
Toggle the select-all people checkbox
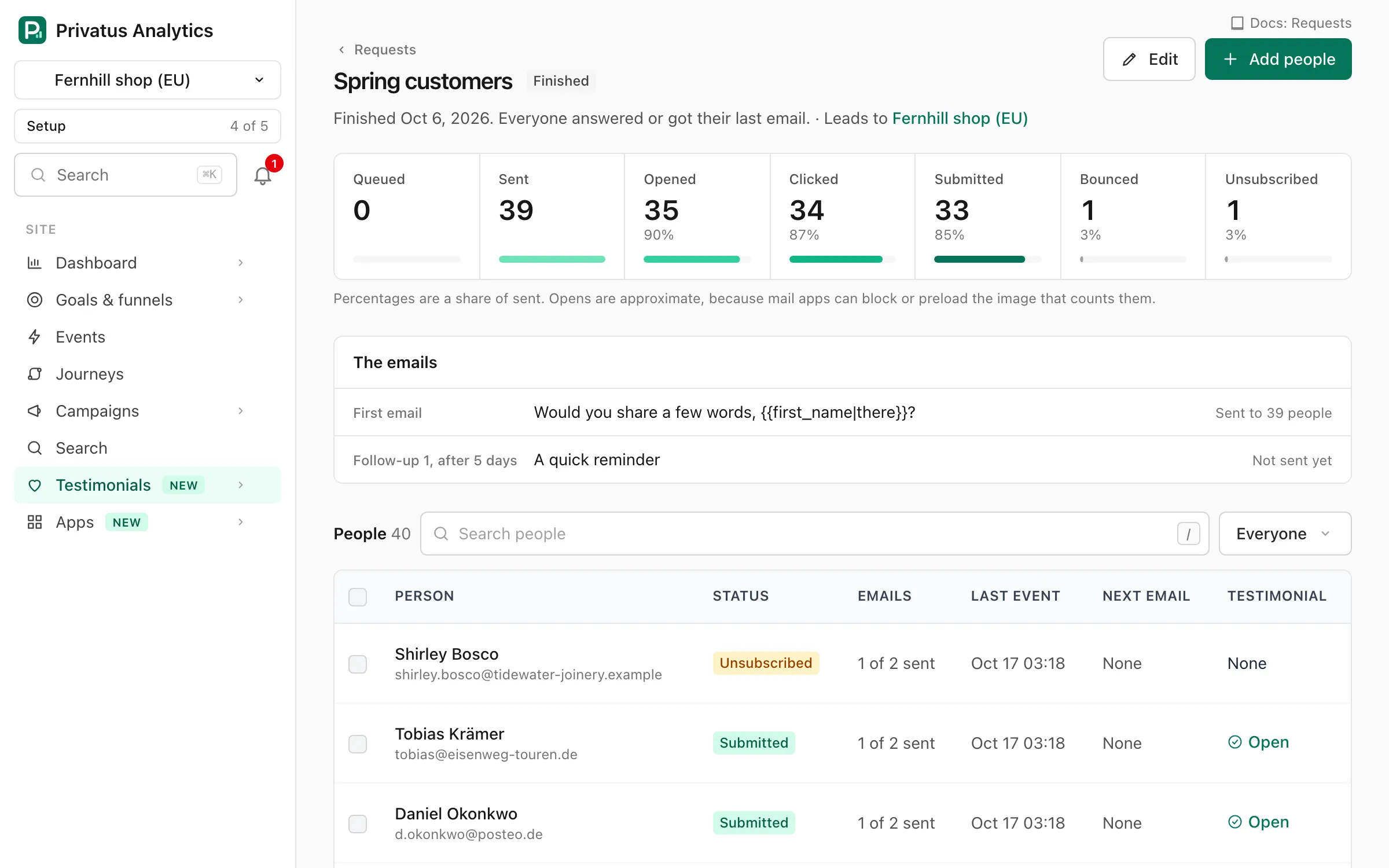[358, 597]
